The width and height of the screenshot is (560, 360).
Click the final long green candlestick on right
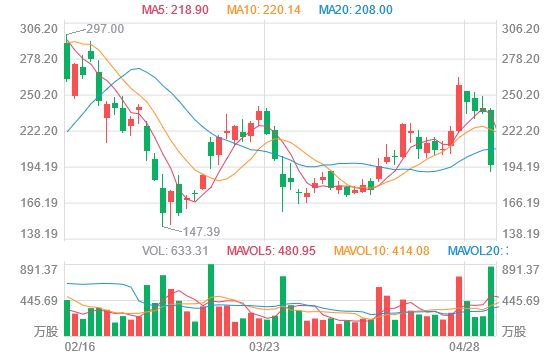(x=491, y=138)
